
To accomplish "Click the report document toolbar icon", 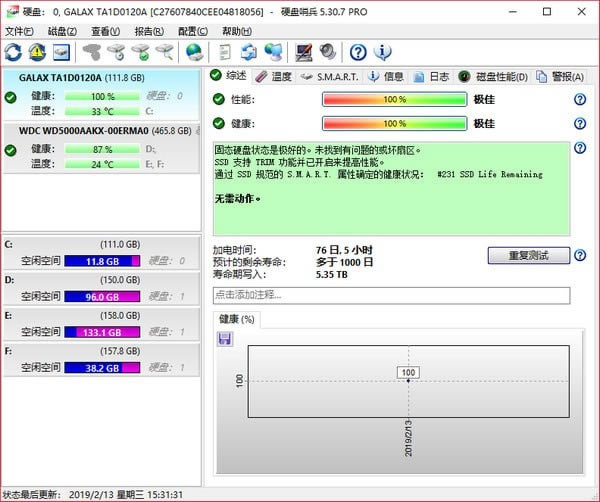I will click(x=225, y=52).
